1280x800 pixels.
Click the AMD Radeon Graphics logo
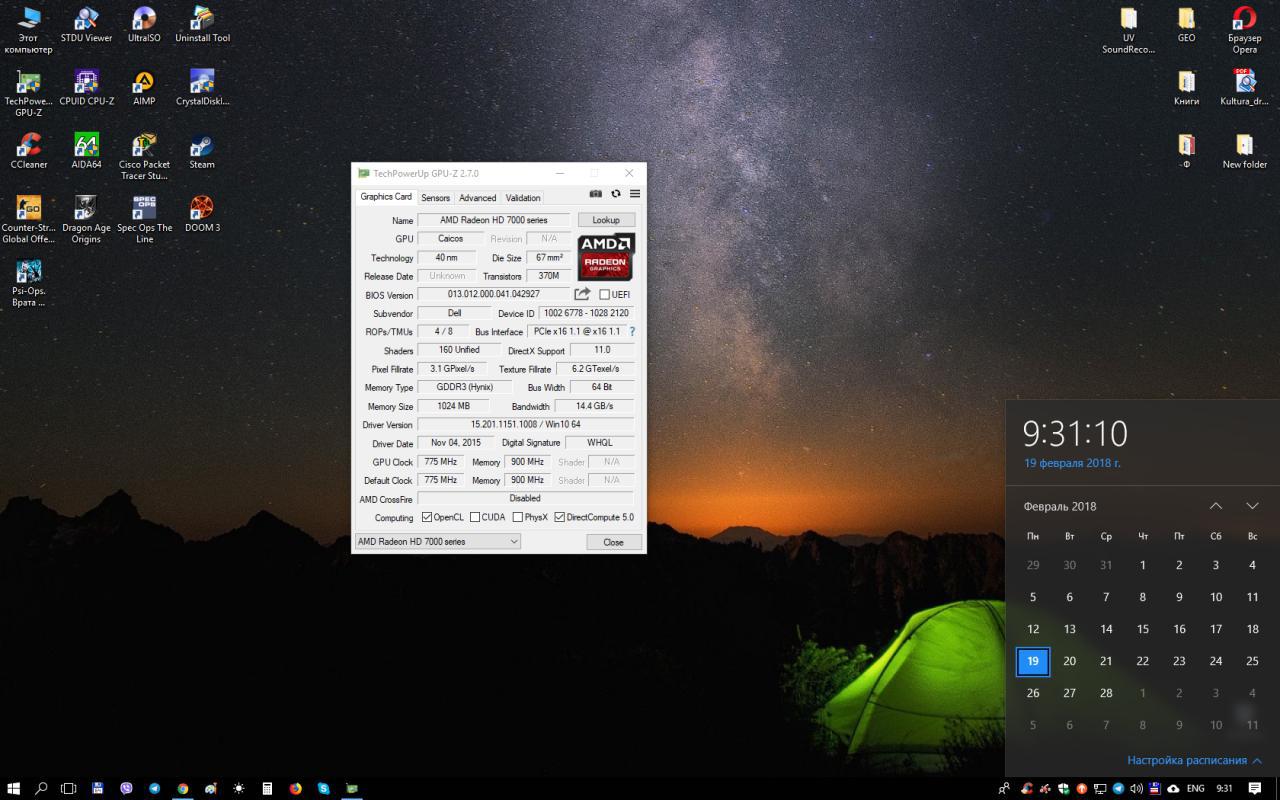606,257
